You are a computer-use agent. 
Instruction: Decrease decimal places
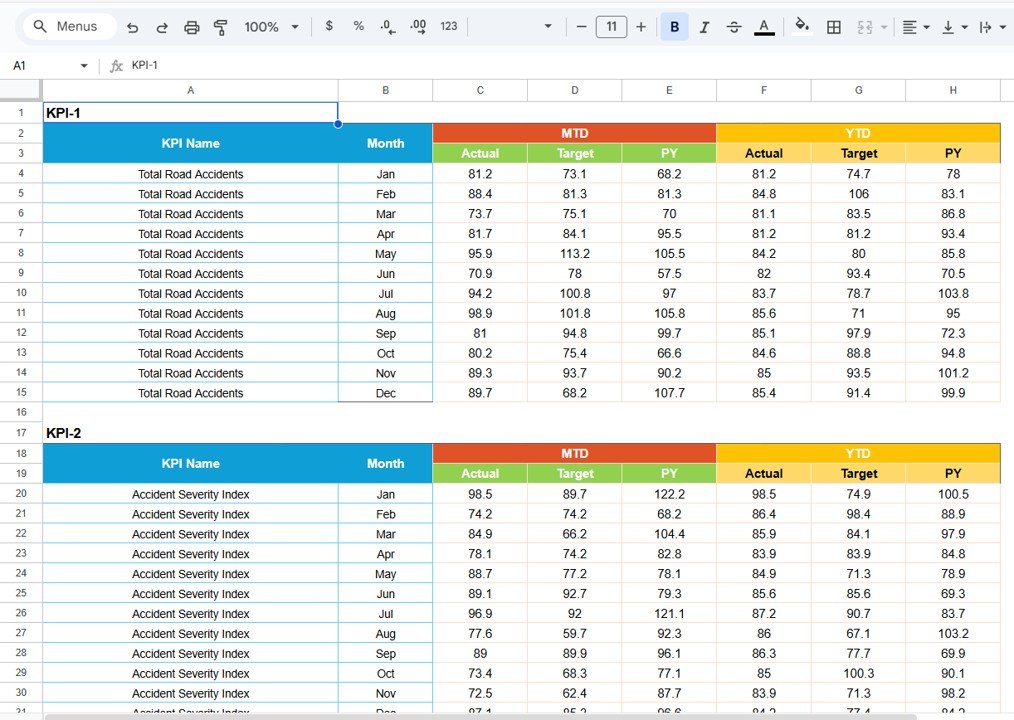tap(387, 27)
